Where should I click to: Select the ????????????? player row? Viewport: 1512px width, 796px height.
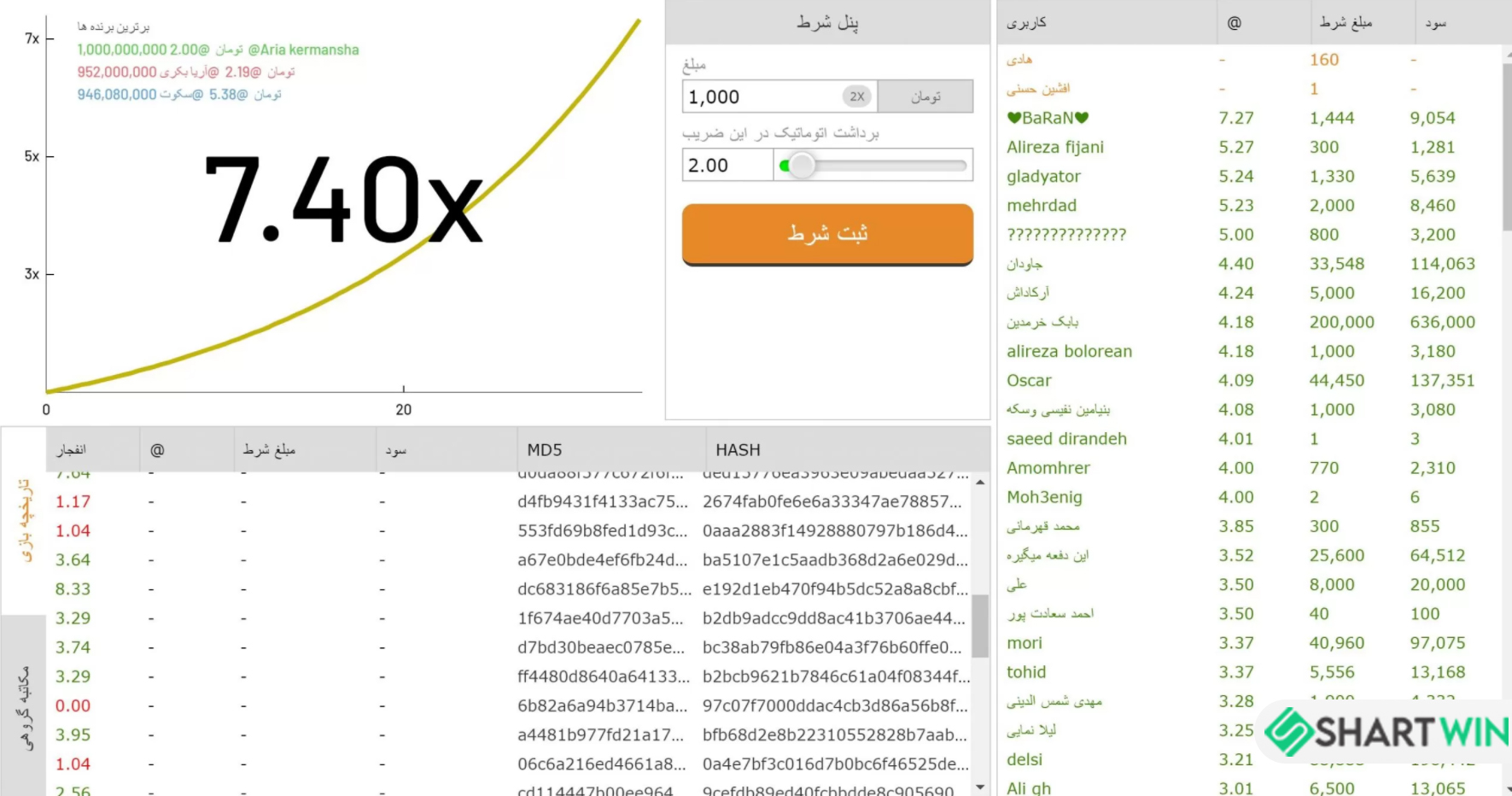click(1066, 234)
